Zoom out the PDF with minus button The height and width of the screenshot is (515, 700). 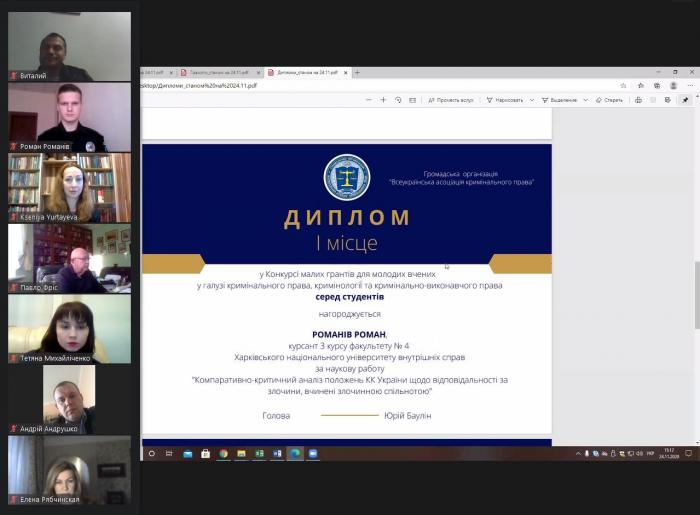click(x=368, y=100)
